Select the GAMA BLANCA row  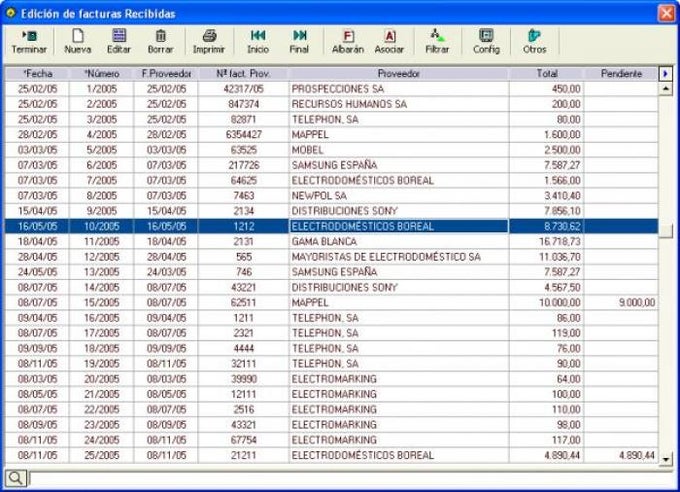pos(331,241)
